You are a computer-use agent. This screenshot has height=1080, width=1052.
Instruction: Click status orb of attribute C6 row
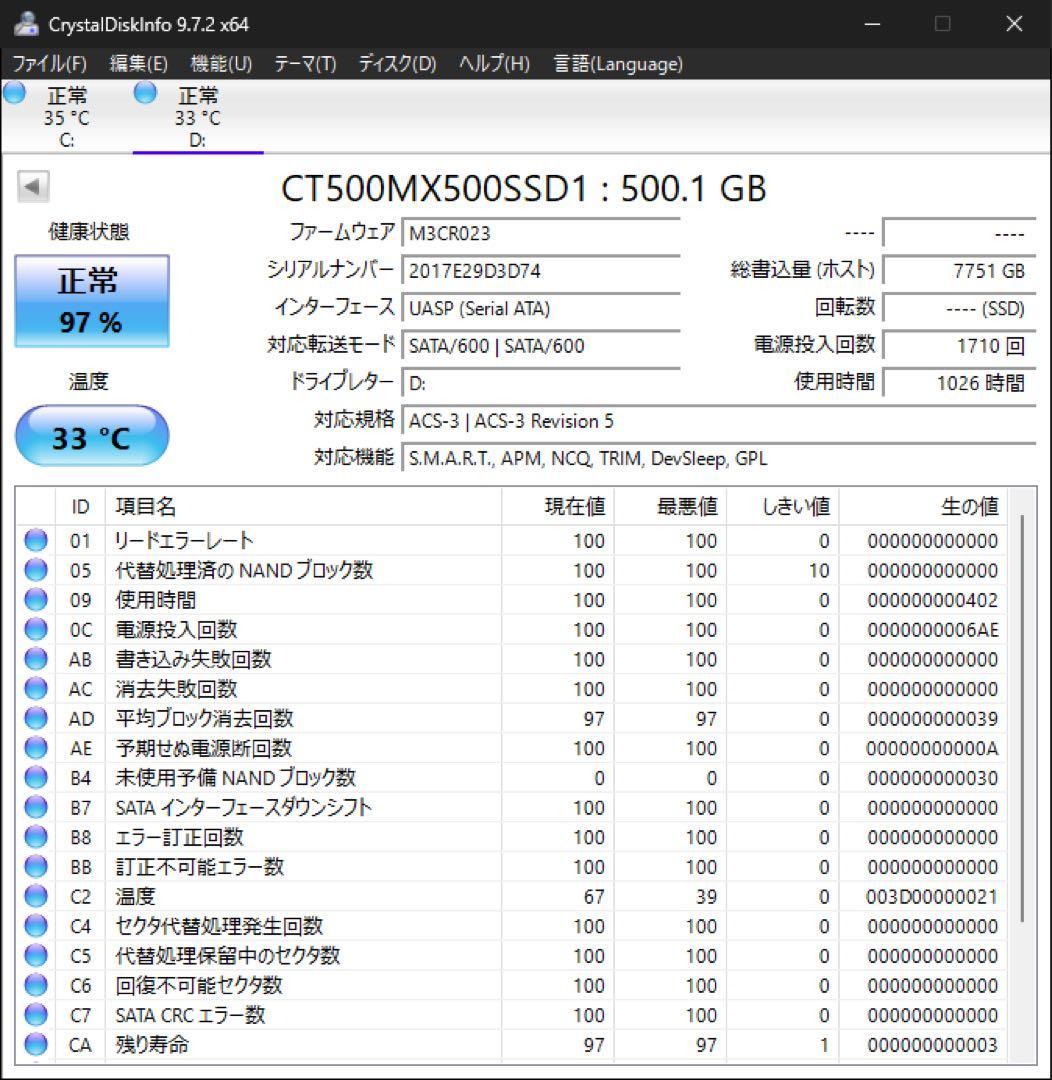pos(36,985)
